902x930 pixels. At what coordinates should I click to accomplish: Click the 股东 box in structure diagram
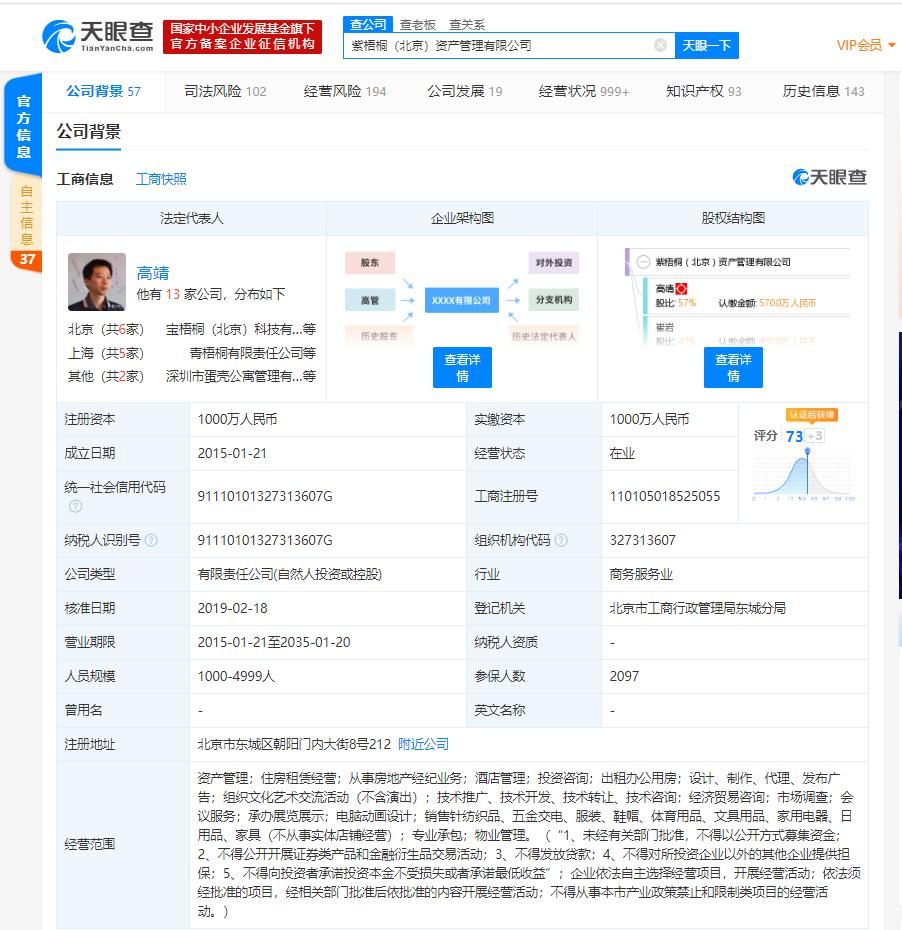tap(370, 263)
